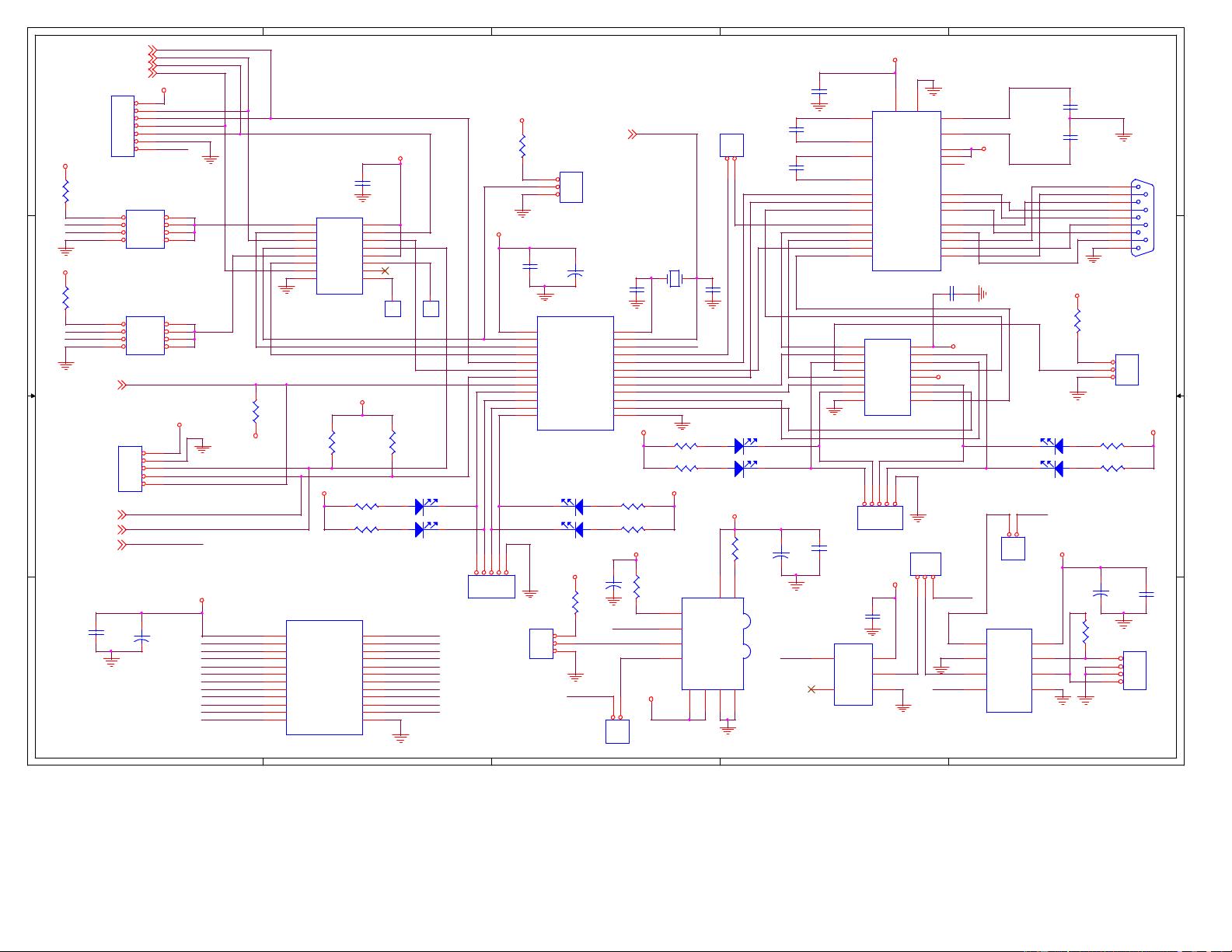Click the right border arrow marker
The height and width of the screenshot is (952, 1232).
[1179, 396]
